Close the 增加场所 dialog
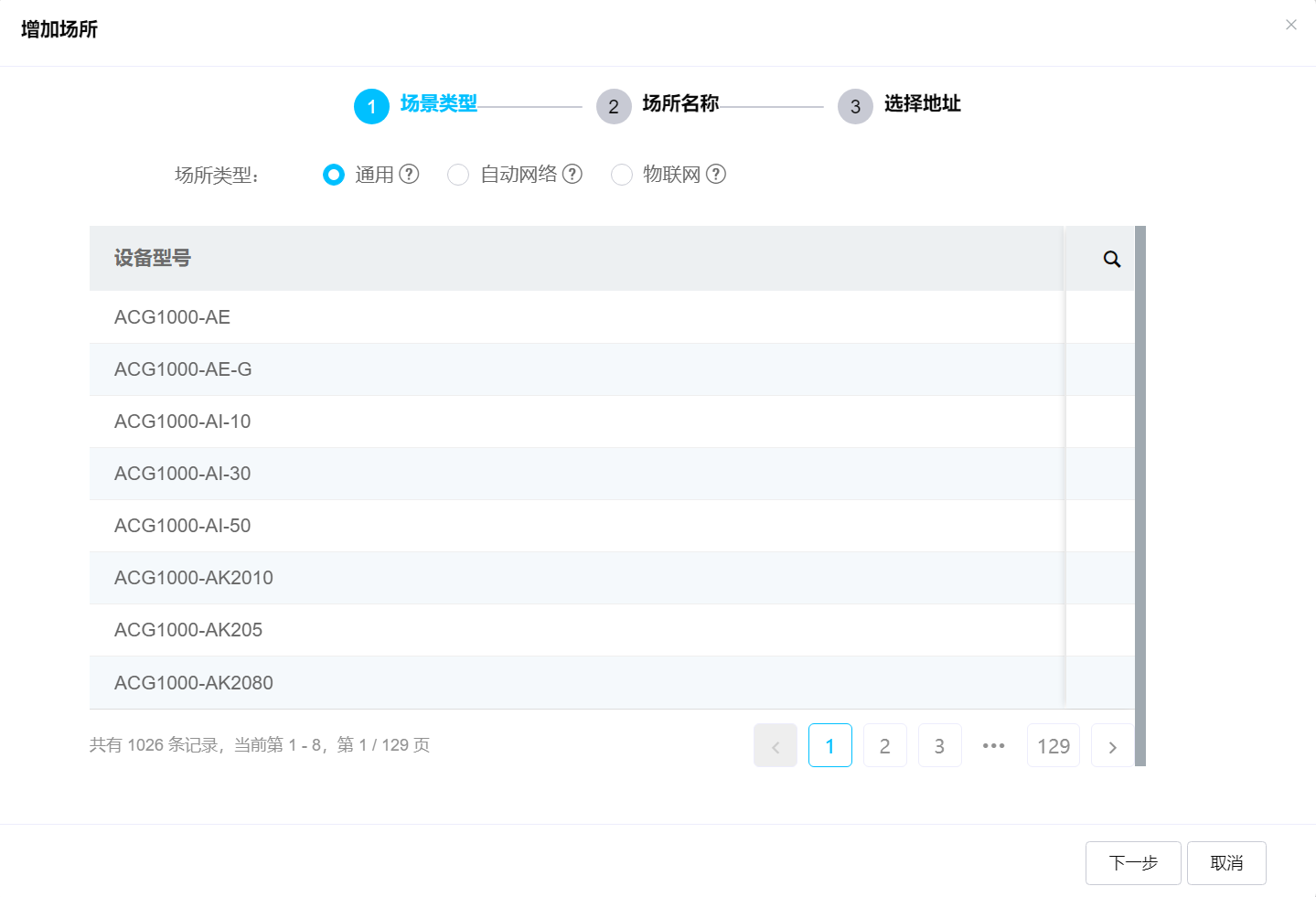This screenshot has width=1316, height=897. pos(1291,25)
